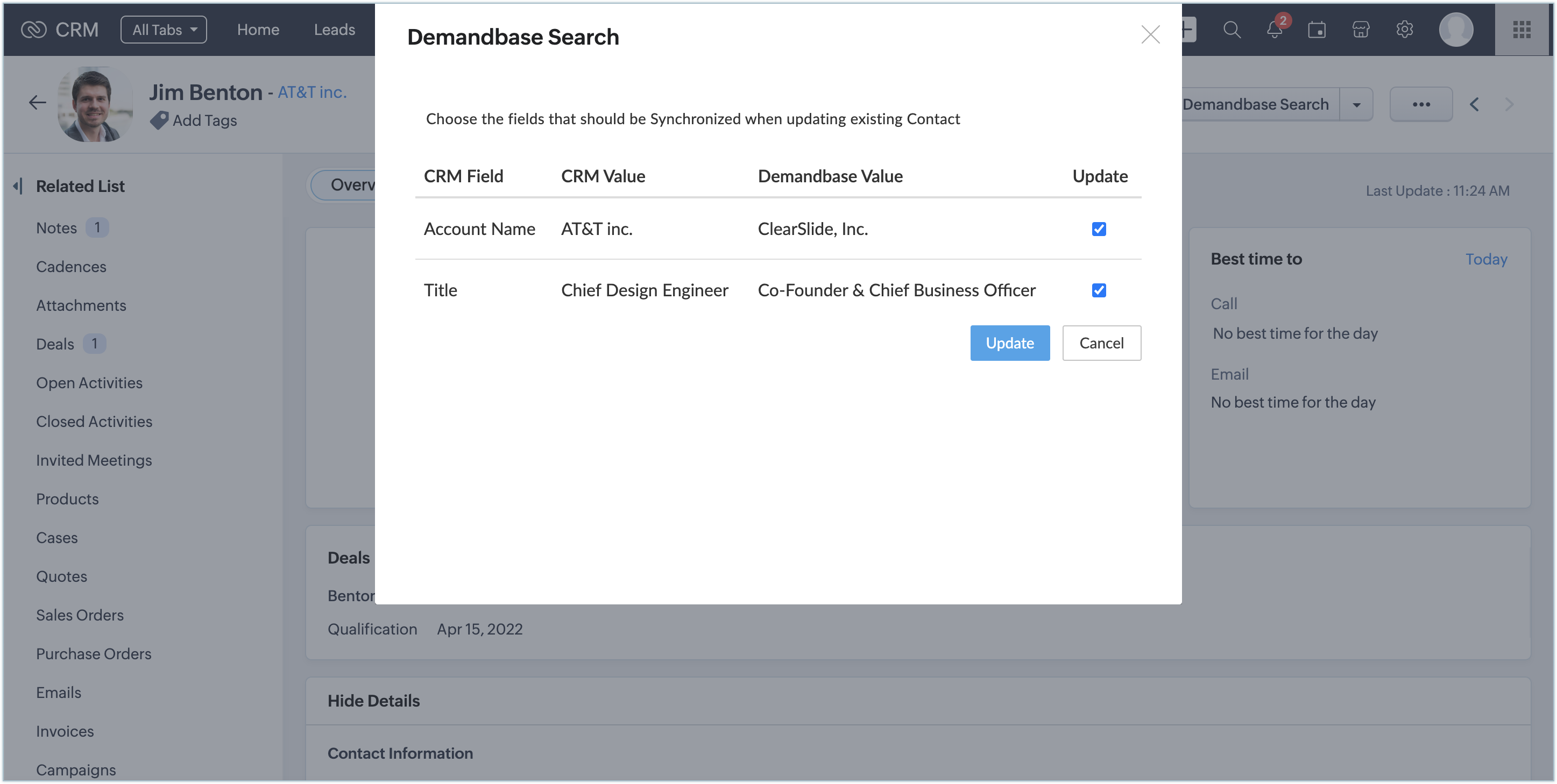Image resolution: width=1557 pixels, height=784 pixels.
Task: Close the Demandbase Search dialog
Action: pyautogui.click(x=1150, y=34)
